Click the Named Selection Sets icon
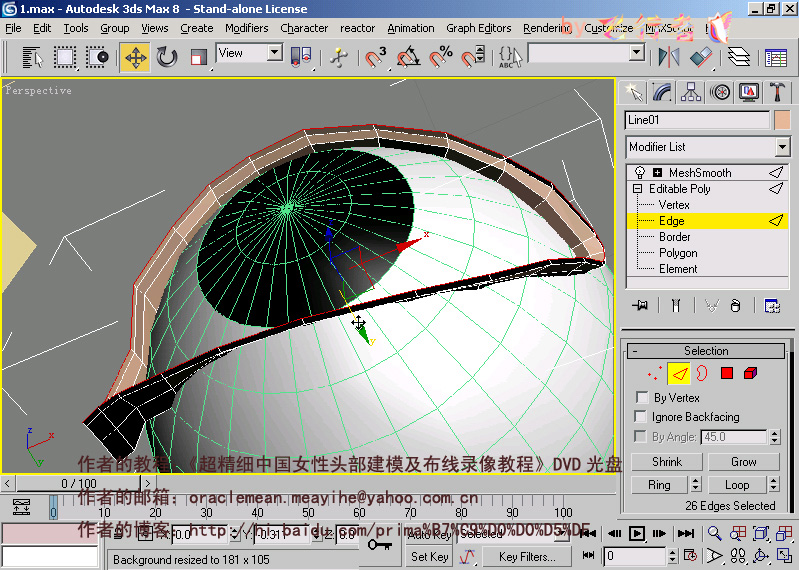The width and height of the screenshot is (799, 570). [x=510, y=57]
